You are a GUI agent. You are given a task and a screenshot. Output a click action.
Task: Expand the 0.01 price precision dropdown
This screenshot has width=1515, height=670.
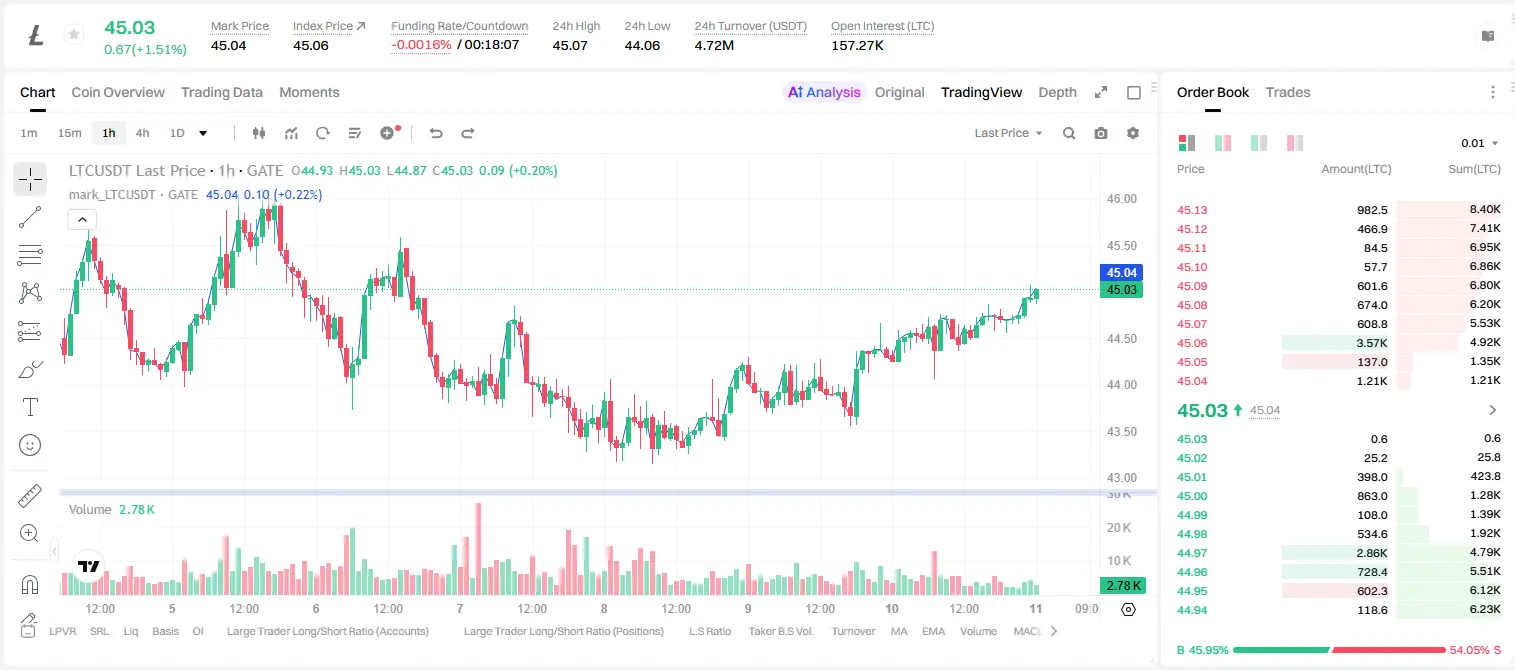click(x=1479, y=143)
